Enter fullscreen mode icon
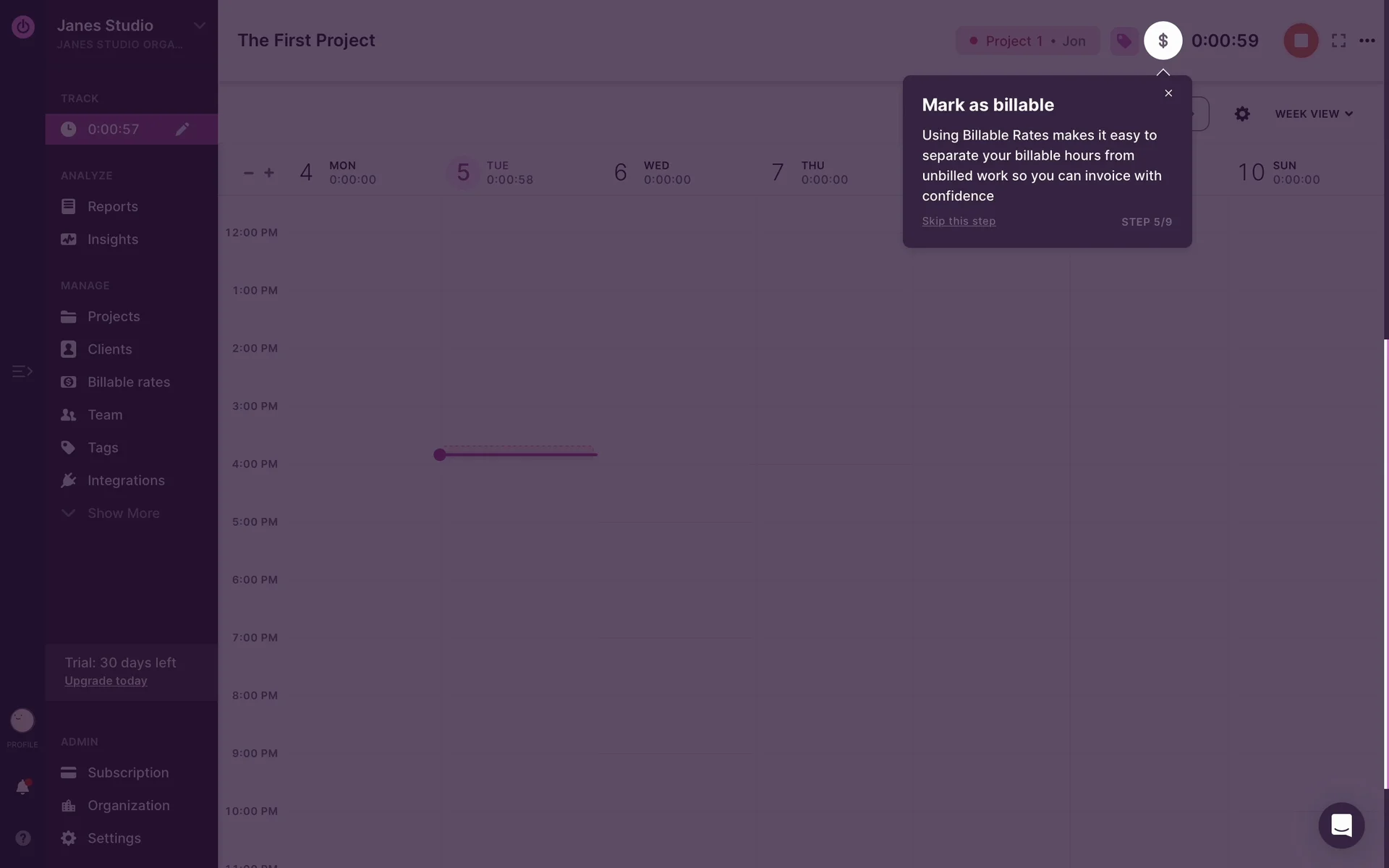1389x868 pixels. 1338,41
